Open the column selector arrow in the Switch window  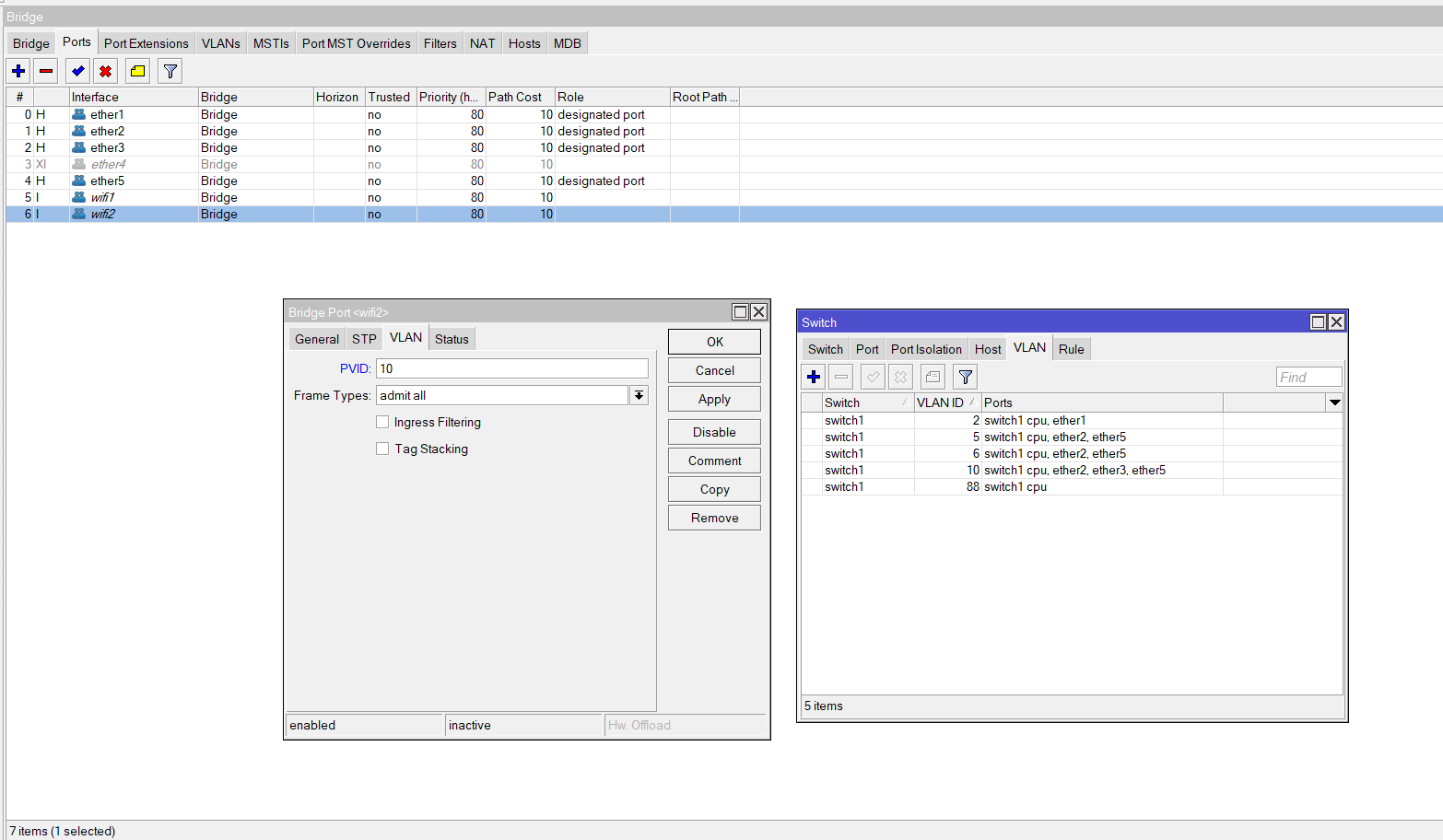pos(1334,402)
